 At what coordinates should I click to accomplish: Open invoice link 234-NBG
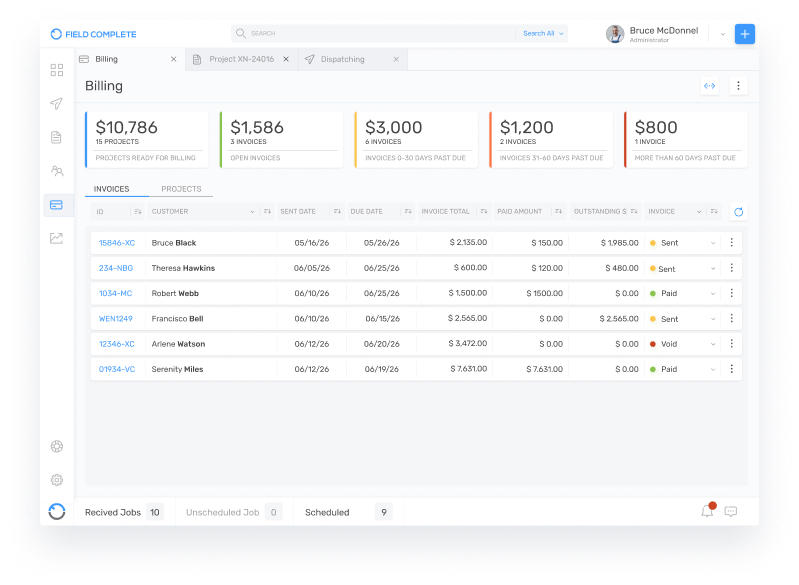pos(115,268)
